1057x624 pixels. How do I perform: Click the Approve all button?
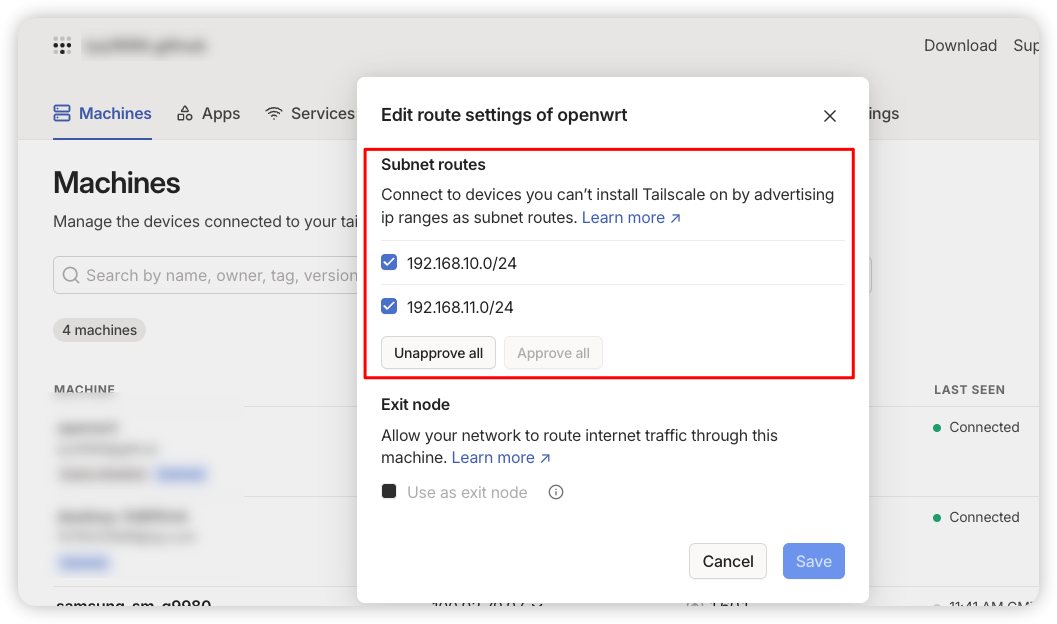pyautogui.click(x=553, y=353)
